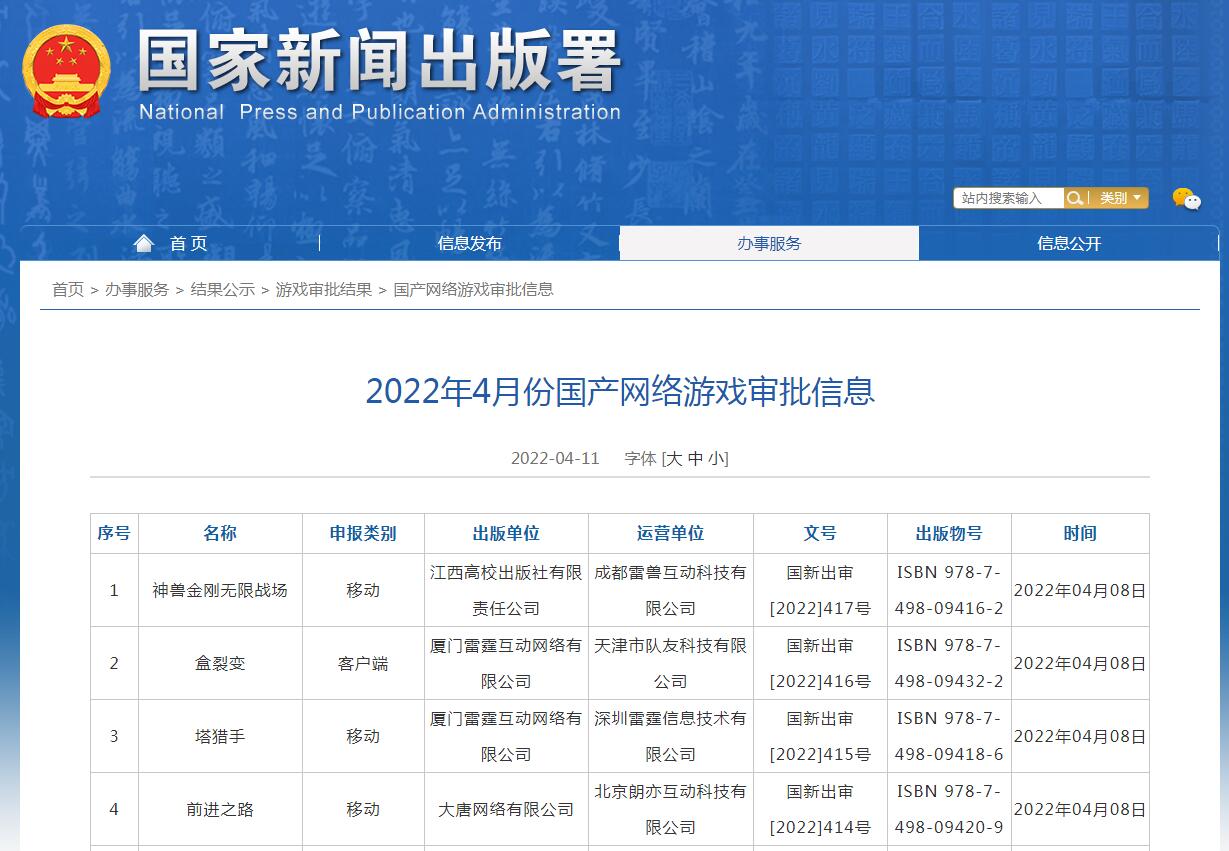Image resolution: width=1229 pixels, height=851 pixels.
Task: Click the 国家新闻出版署 site title
Action: [379, 64]
